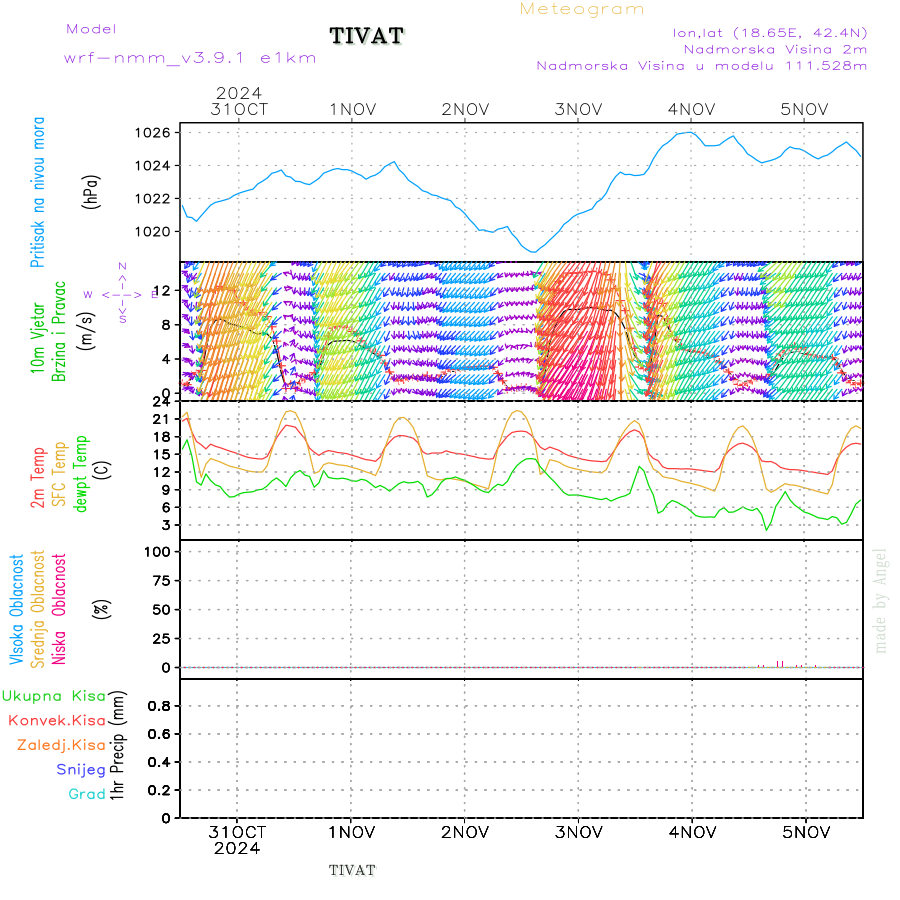The width and height of the screenshot is (900, 900).
Task: Click the 0.8 precipitation axis value
Action: click(159, 707)
